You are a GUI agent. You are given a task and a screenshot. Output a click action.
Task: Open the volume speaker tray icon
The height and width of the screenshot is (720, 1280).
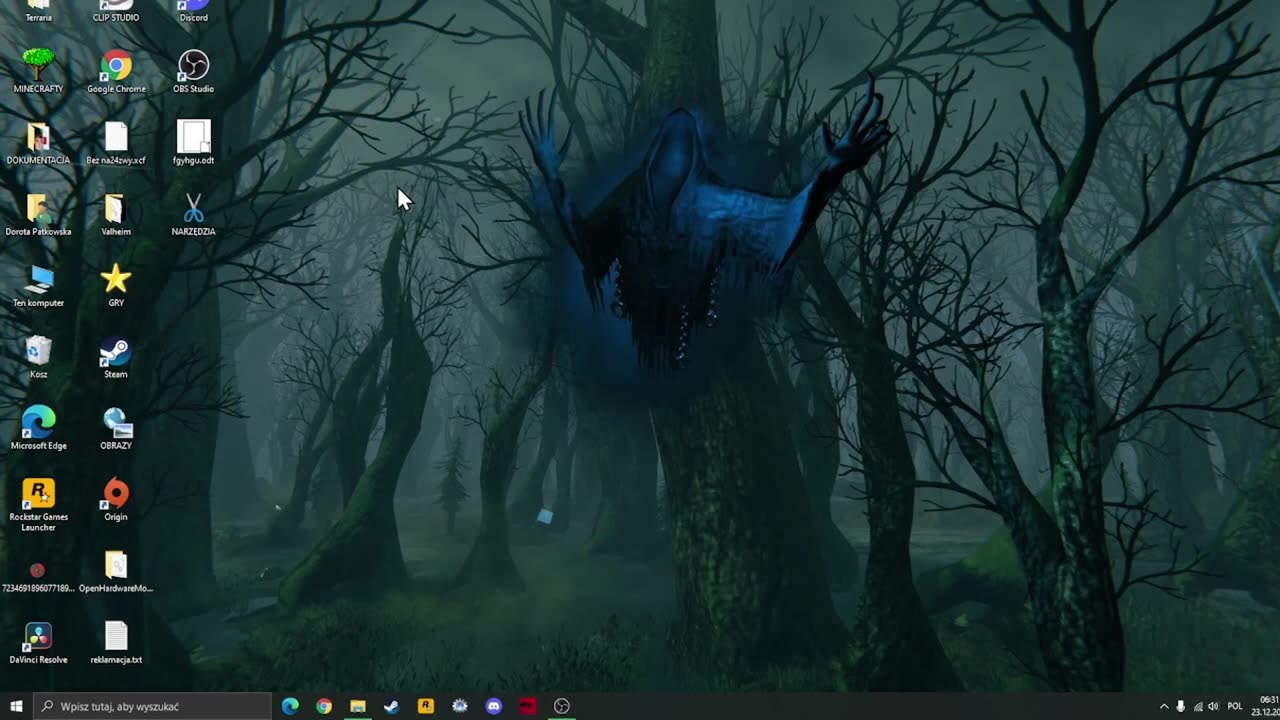(x=1214, y=706)
